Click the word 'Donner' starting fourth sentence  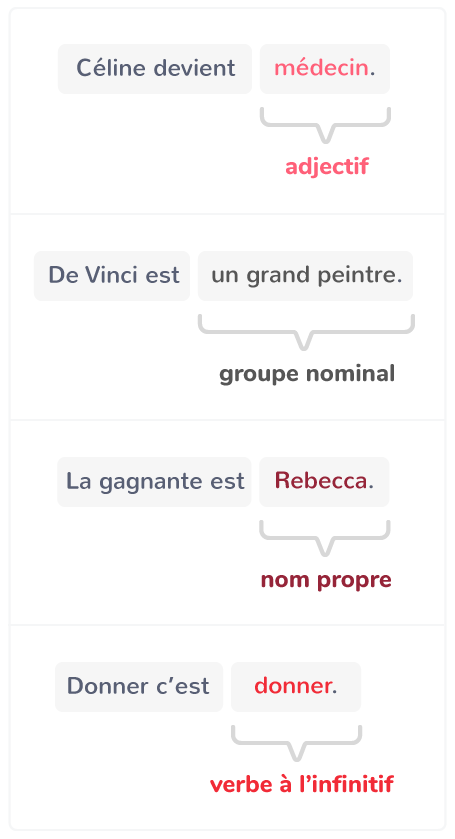(100, 687)
